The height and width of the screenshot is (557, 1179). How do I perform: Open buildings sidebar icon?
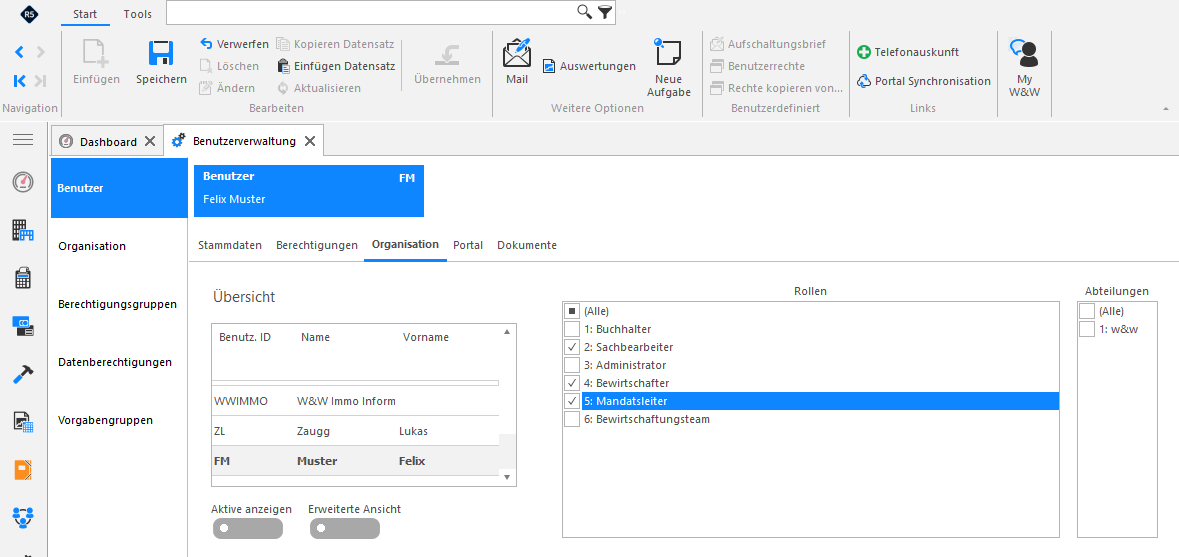[x=23, y=230]
